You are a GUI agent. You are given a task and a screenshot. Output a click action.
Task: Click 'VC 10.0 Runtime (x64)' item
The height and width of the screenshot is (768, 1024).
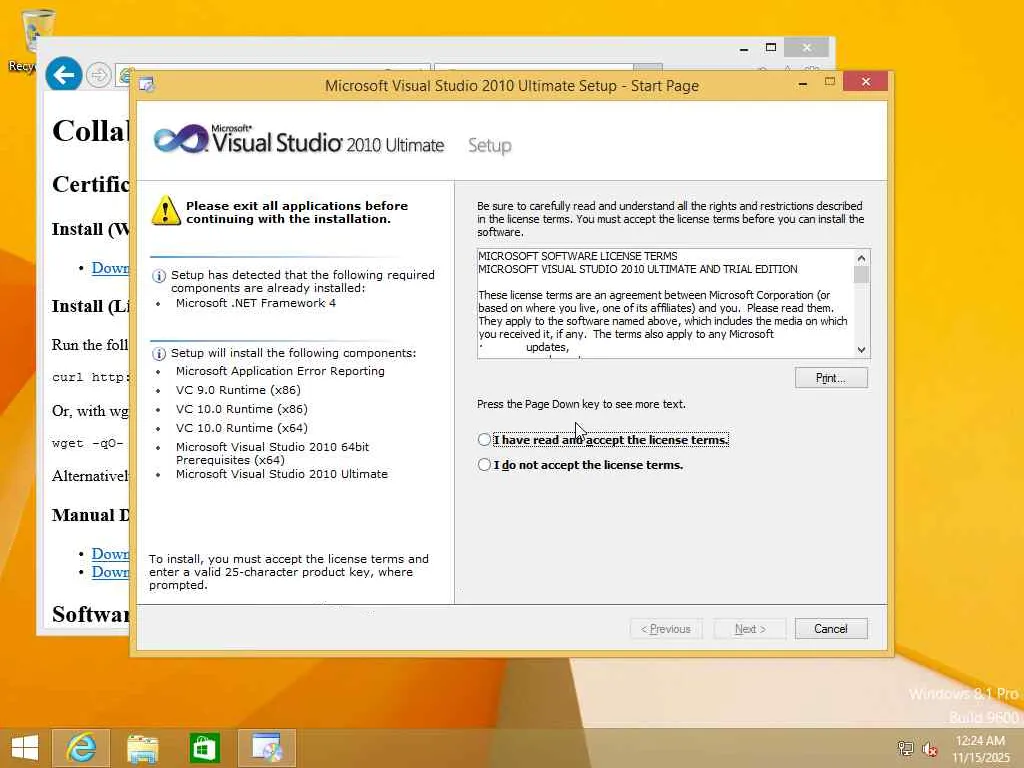tap(242, 428)
